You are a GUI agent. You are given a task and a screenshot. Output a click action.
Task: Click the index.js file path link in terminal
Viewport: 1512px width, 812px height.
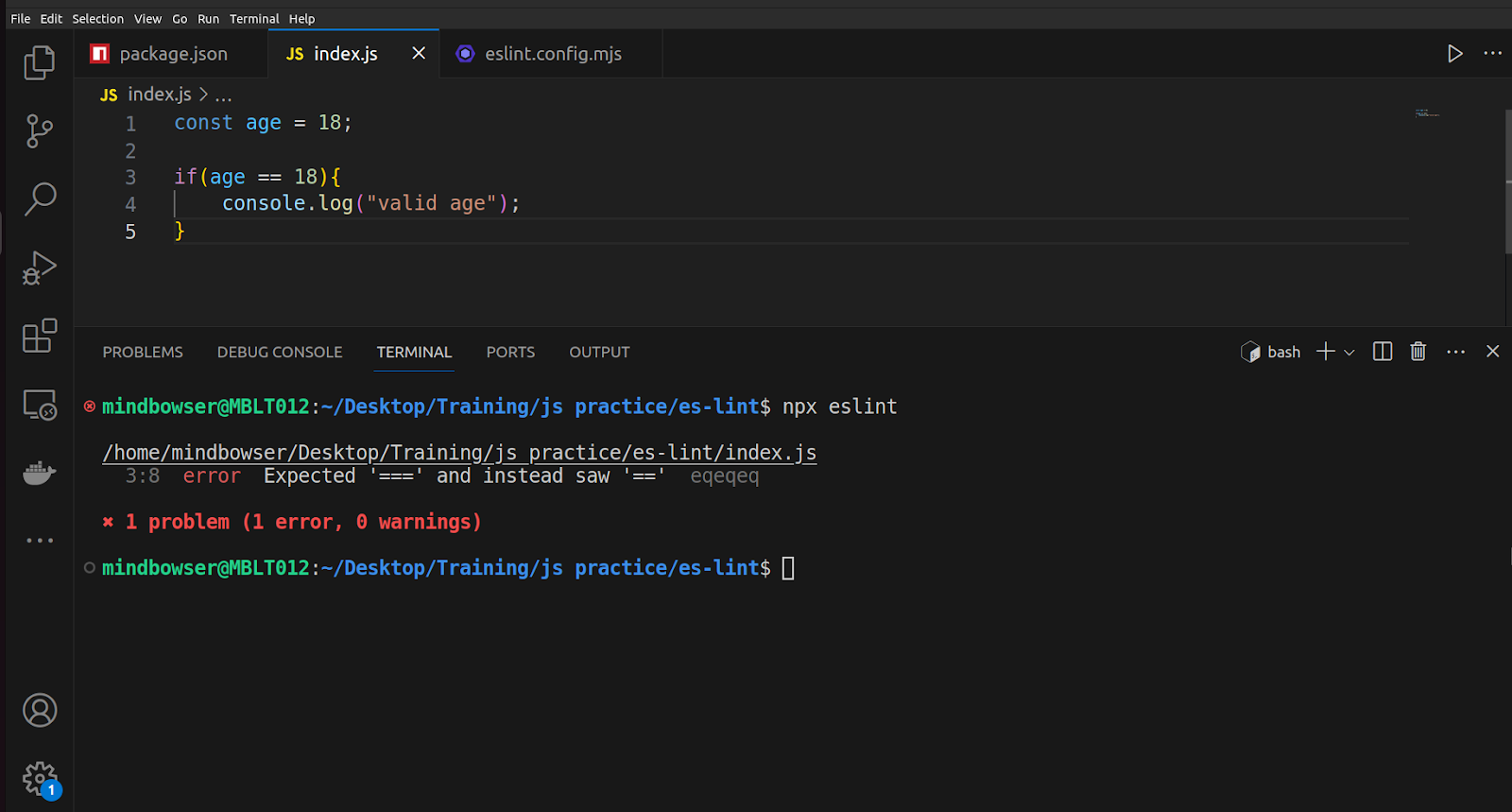459,453
